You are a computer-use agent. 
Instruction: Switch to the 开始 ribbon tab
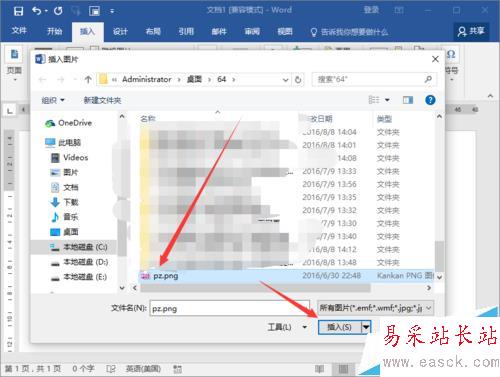(54, 31)
